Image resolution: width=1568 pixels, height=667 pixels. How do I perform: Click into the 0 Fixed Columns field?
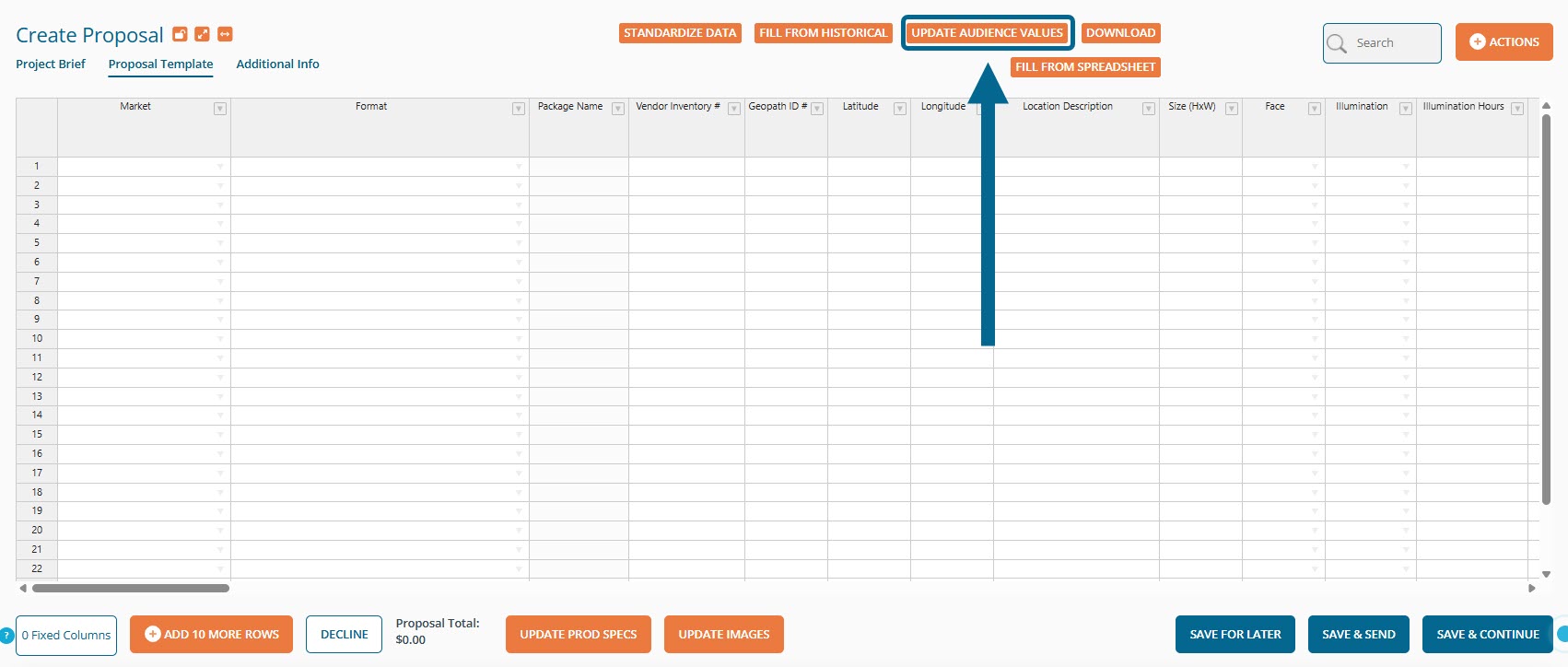[66, 635]
